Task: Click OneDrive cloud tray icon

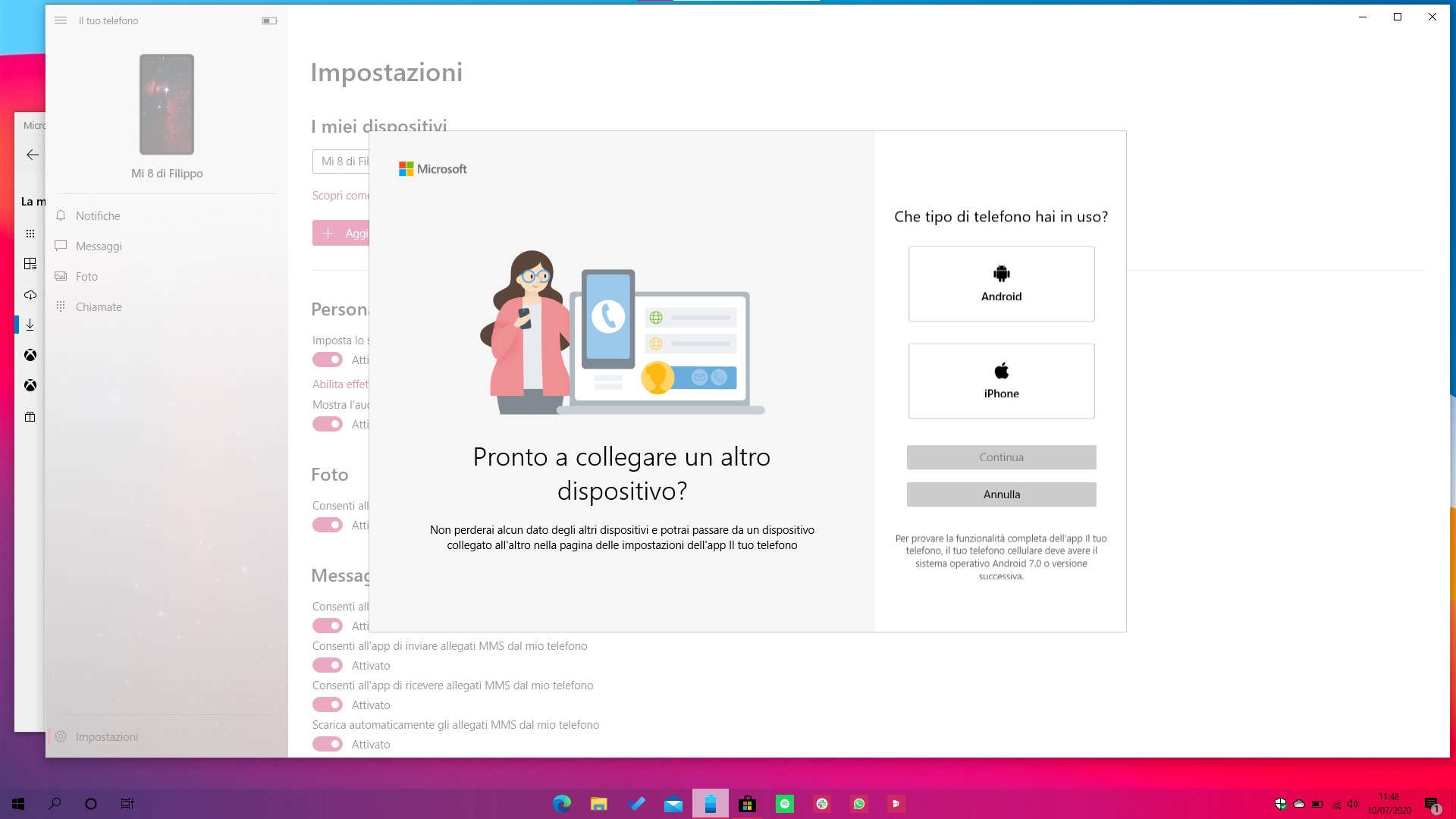Action: pyautogui.click(x=1299, y=804)
